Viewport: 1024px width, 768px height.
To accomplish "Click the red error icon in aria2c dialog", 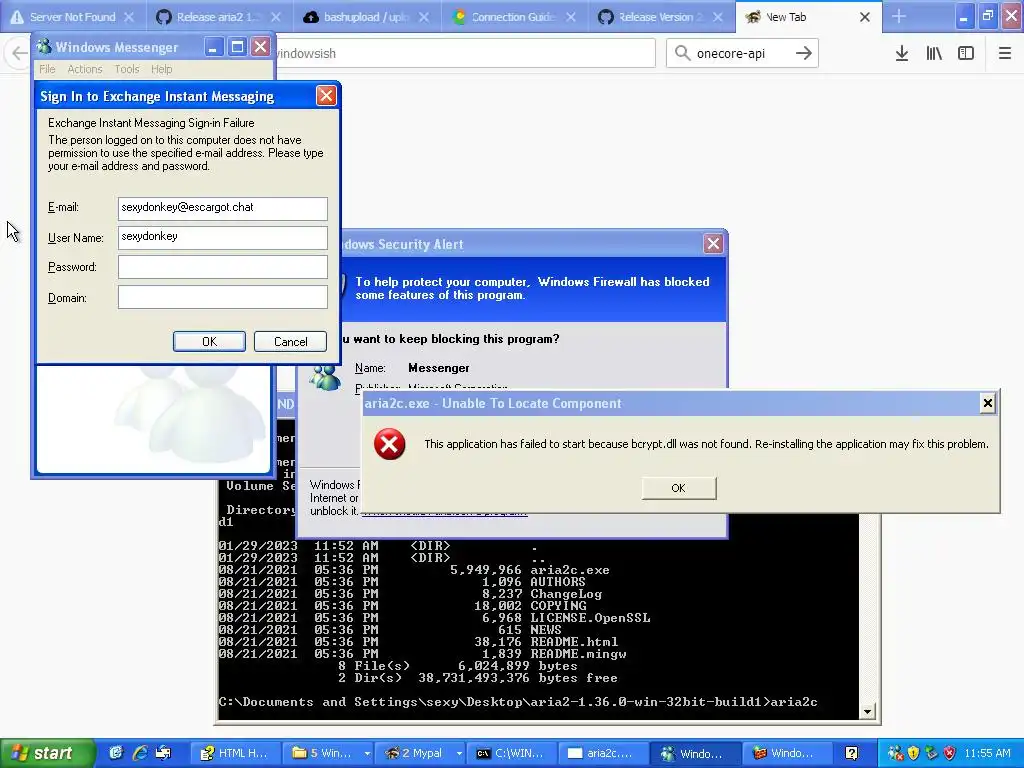I will [389, 444].
